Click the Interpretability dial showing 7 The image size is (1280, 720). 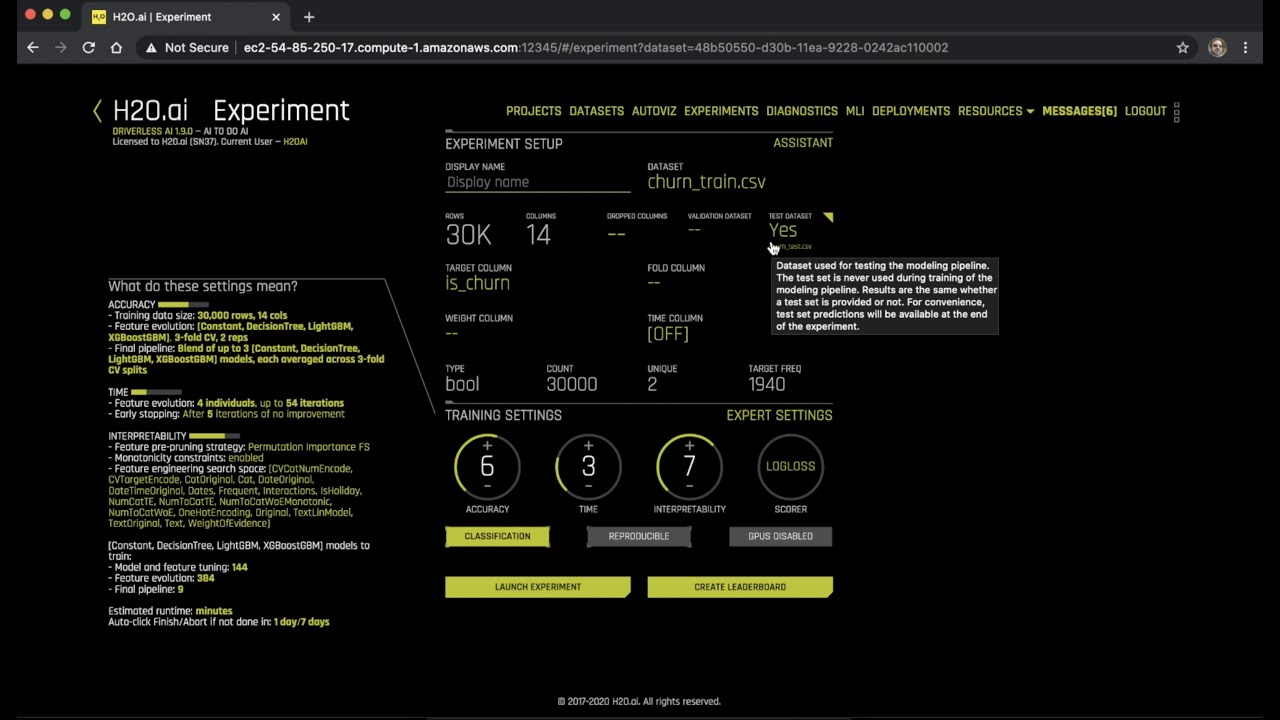point(689,466)
